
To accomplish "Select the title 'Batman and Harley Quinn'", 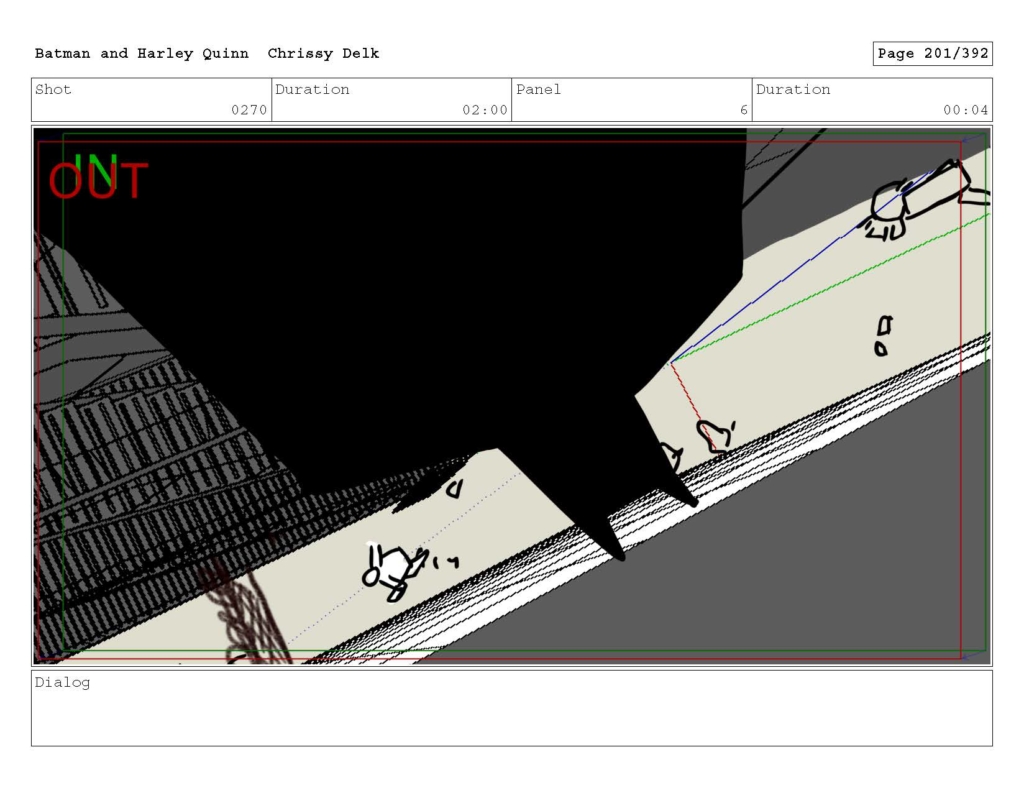I will (x=142, y=54).
